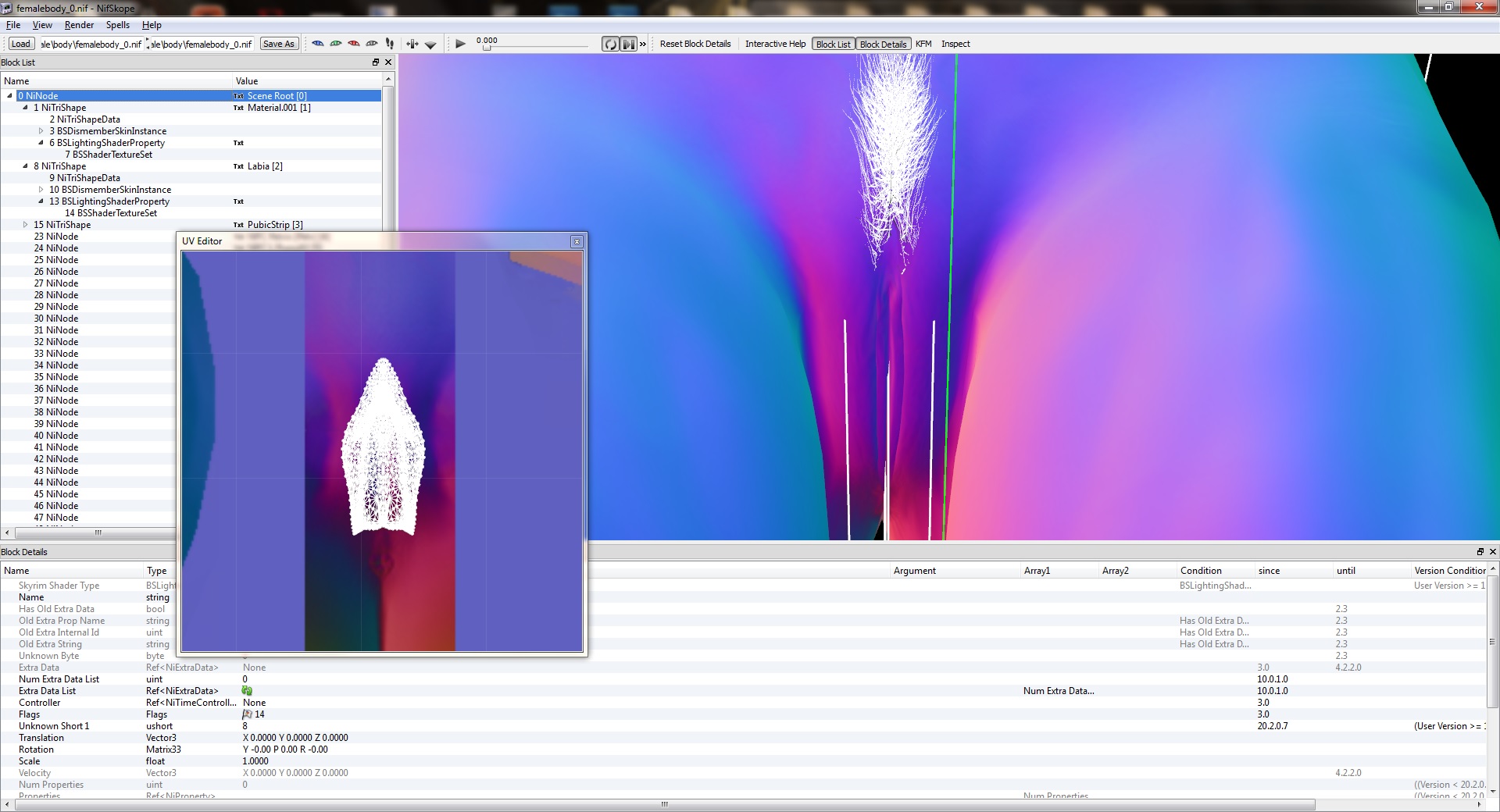Collapse the 8 NiTriShape tree node
Image resolution: width=1500 pixels, height=812 pixels.
26,166
